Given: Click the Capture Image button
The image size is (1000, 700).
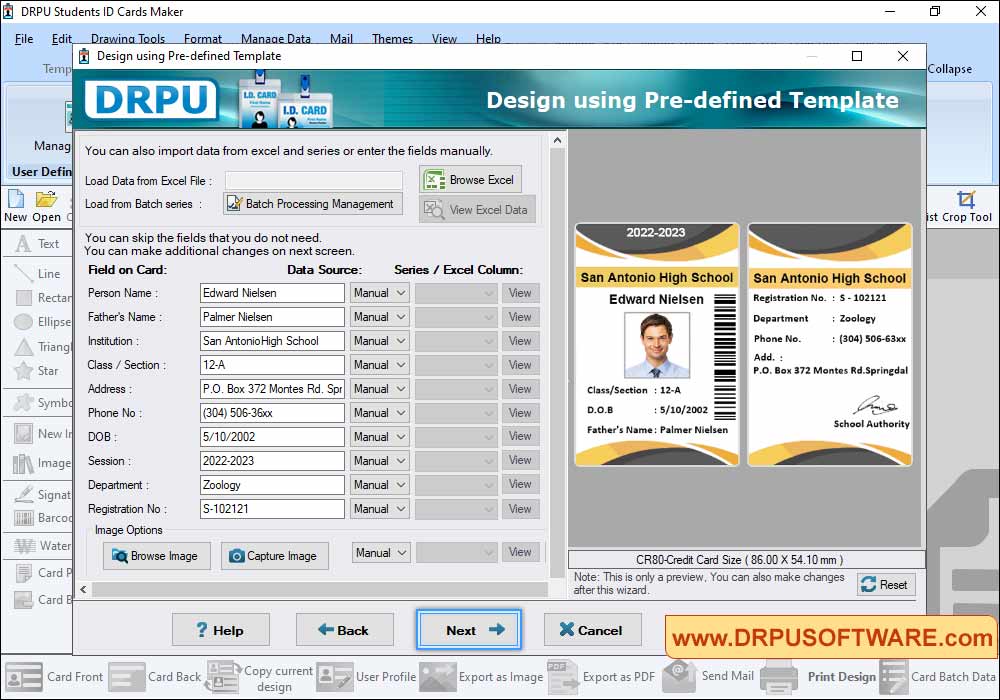Looking at the screenshot, I should point(274,556).
